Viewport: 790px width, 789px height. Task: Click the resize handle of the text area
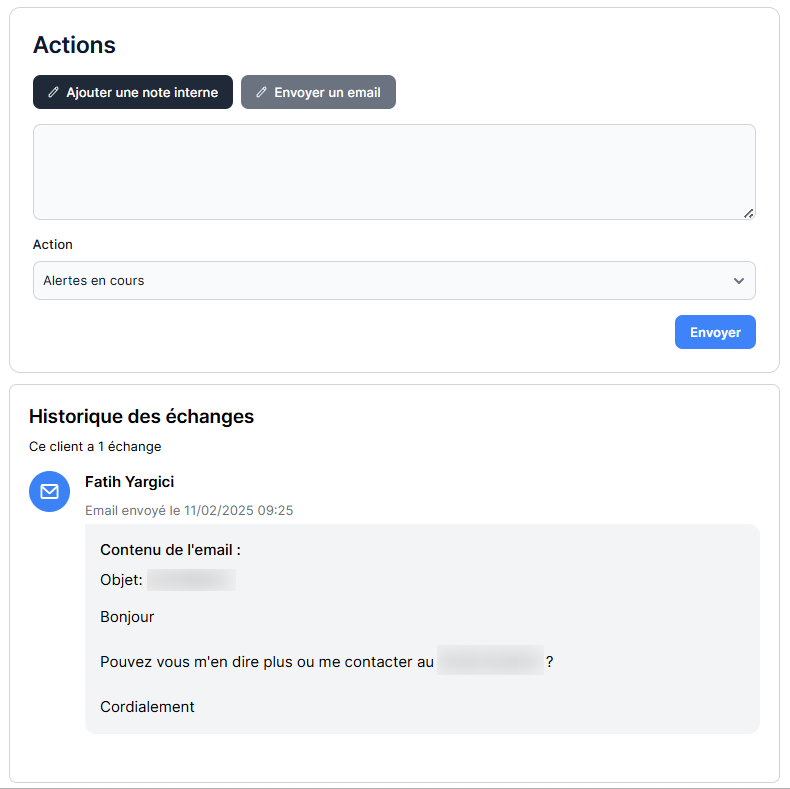(x=748, y=212)
